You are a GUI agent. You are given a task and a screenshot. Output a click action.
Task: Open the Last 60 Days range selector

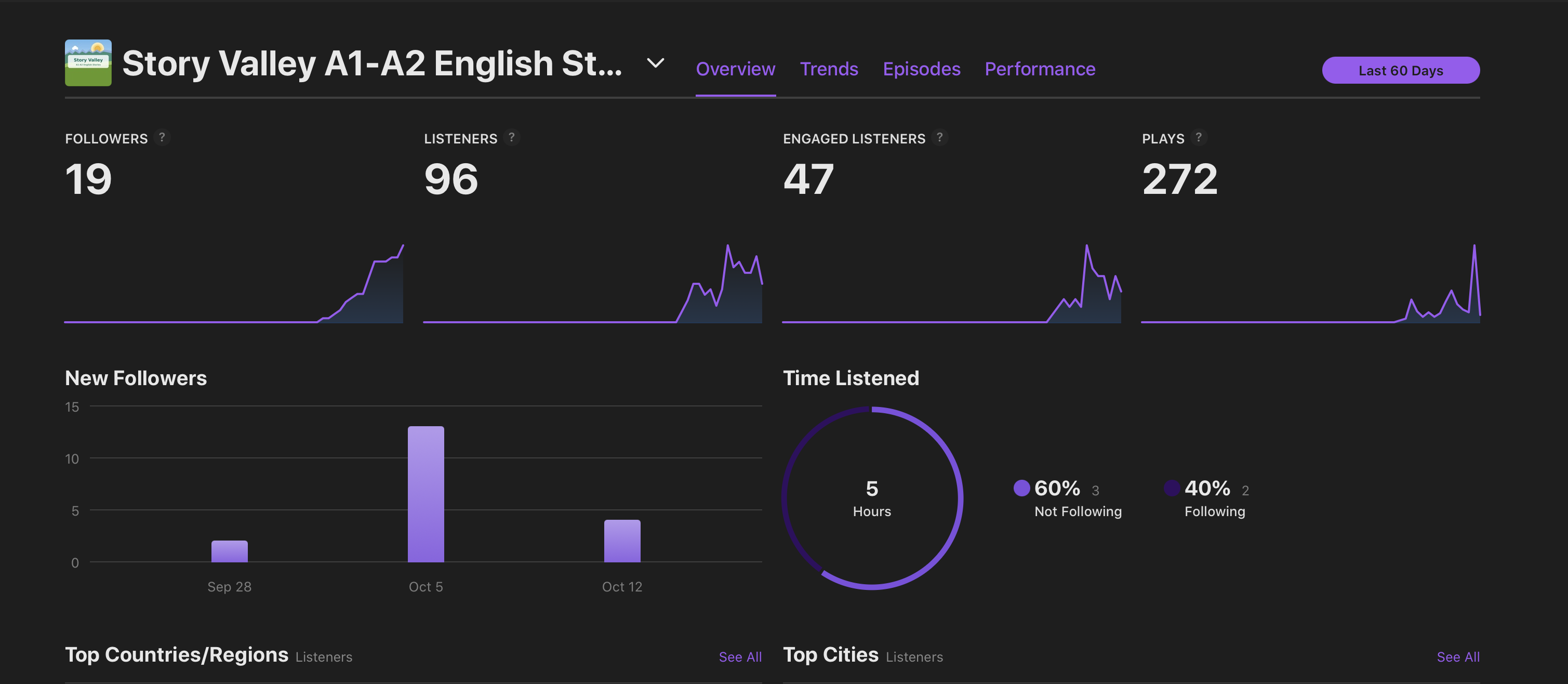click(1401, 70)
